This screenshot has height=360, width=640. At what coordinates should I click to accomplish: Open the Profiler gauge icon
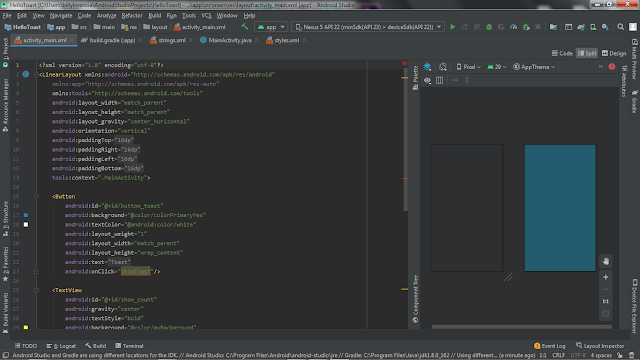click(513, 27)
